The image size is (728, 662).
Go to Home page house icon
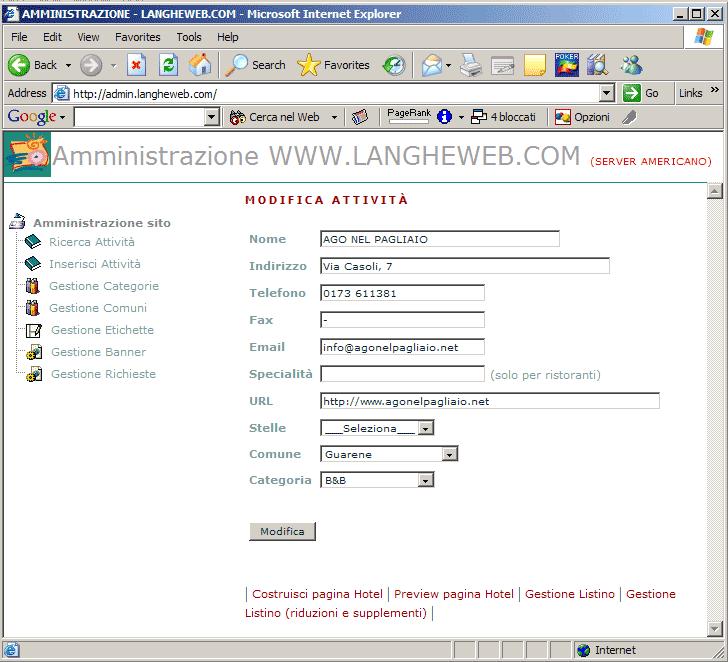200,65
